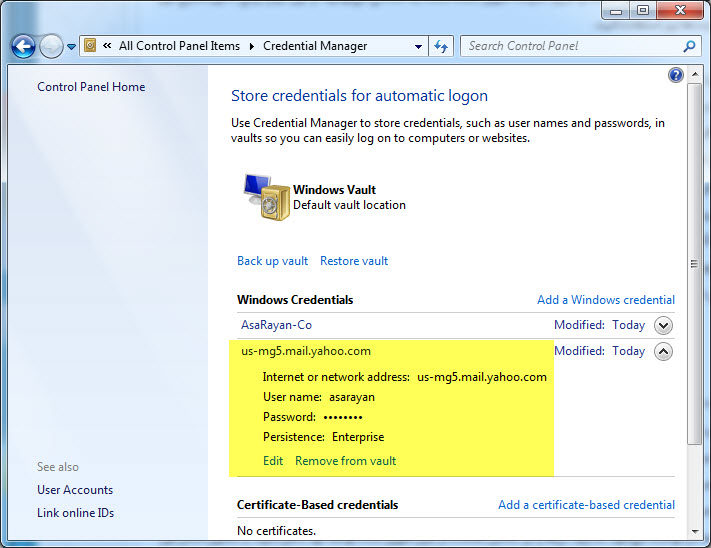Collapse the us-mg5.mail.yahoo.com credential
This screenshot has width=711, height=548.
coord(663,351)
